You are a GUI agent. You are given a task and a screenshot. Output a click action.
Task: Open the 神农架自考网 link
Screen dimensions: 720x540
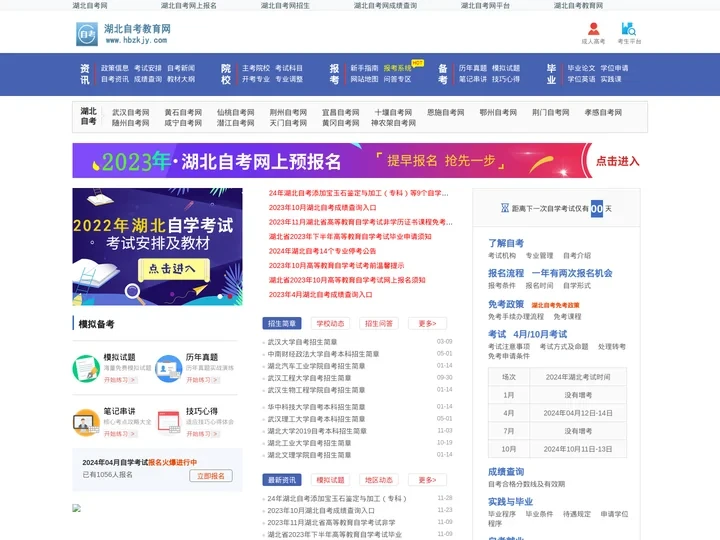(x=394, y=123)
